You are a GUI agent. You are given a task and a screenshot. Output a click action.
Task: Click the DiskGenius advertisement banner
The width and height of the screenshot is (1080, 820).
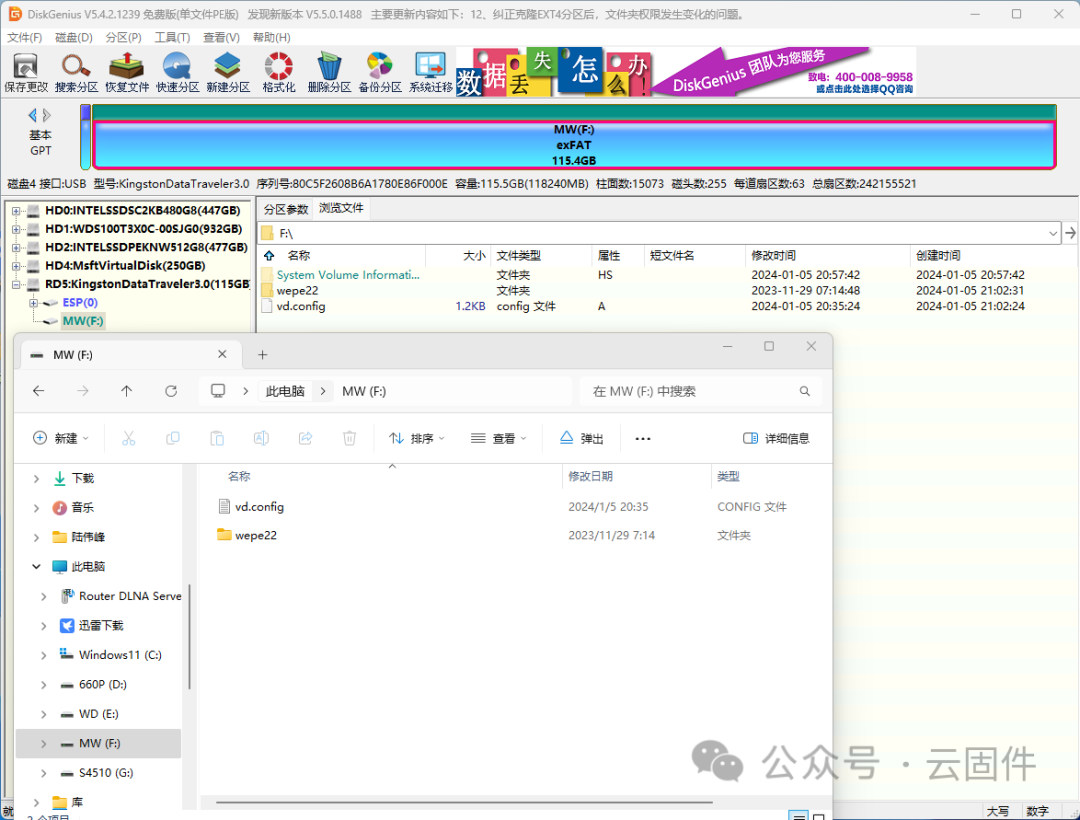(686, 72)
